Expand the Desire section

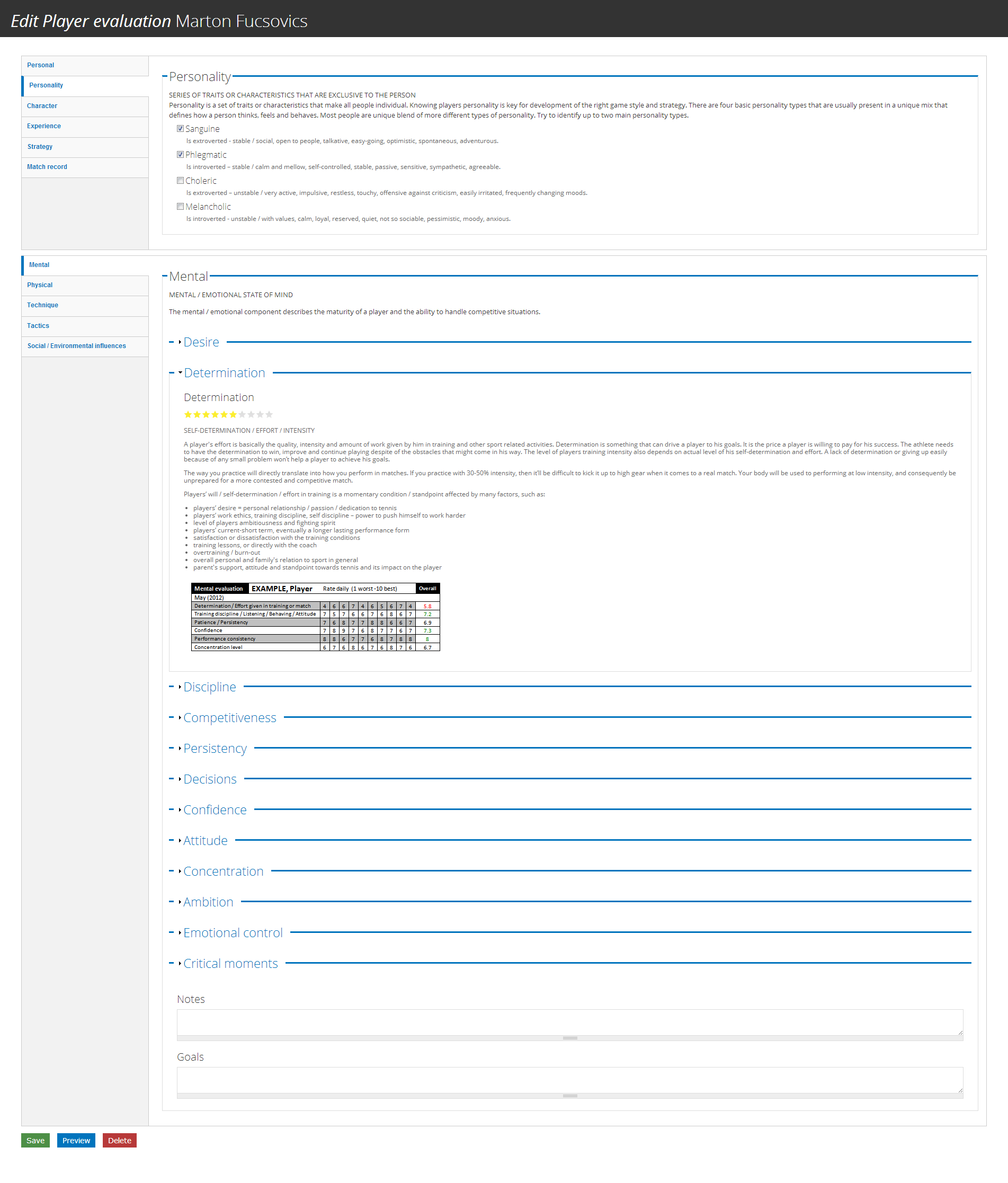pyautogui.click(x=201, y=342)
